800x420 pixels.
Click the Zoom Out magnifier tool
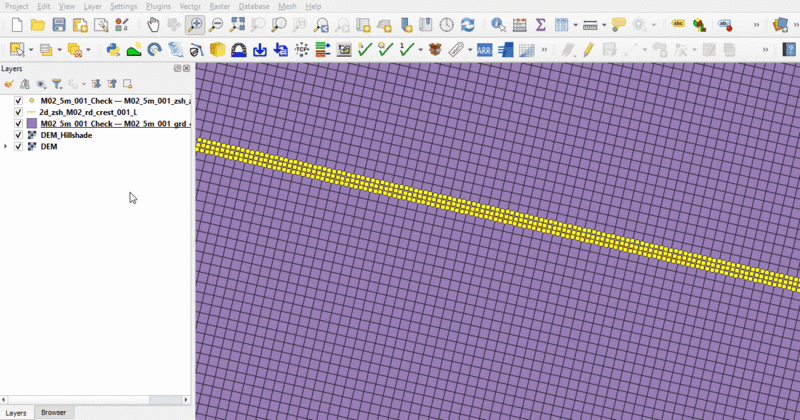point(216,24)
